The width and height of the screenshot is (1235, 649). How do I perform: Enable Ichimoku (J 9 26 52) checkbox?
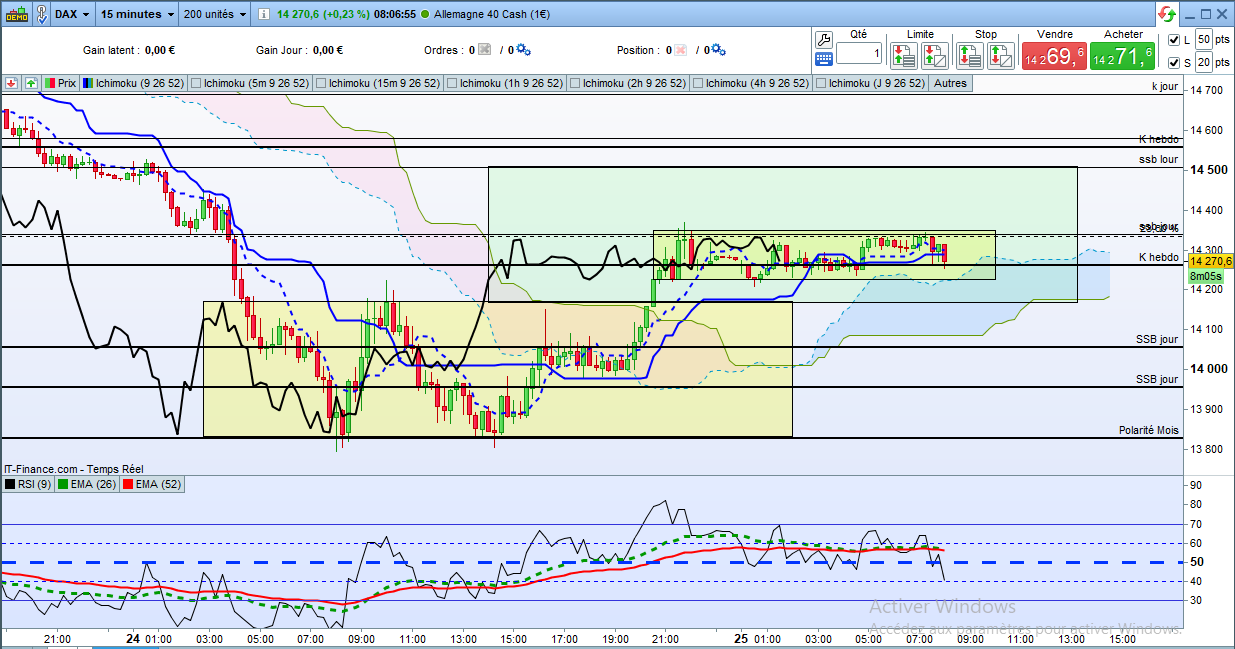click(821, 83)
